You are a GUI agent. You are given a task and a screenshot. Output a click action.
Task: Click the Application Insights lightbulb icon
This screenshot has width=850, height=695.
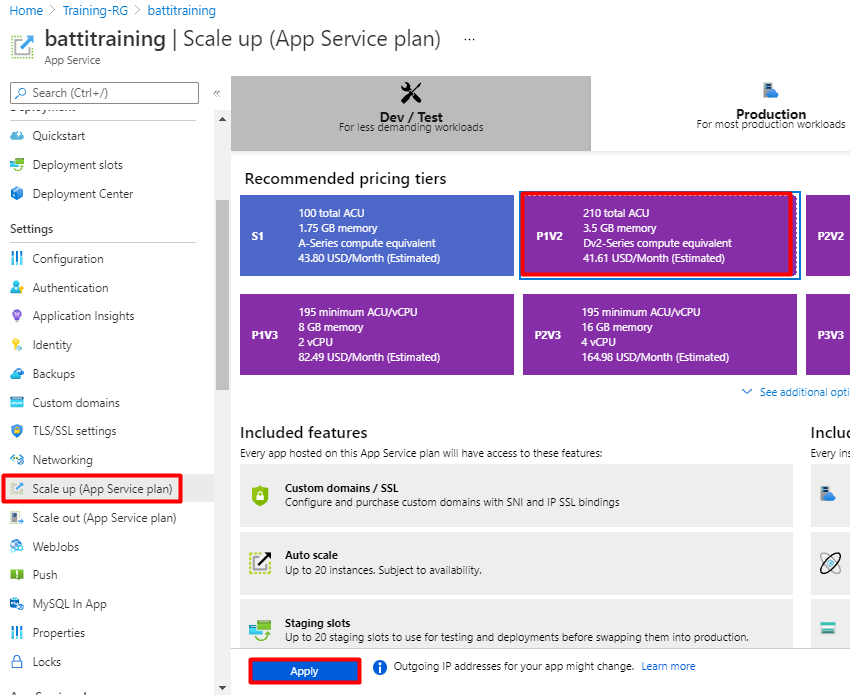pyautogui.click(x=17, y=316)
